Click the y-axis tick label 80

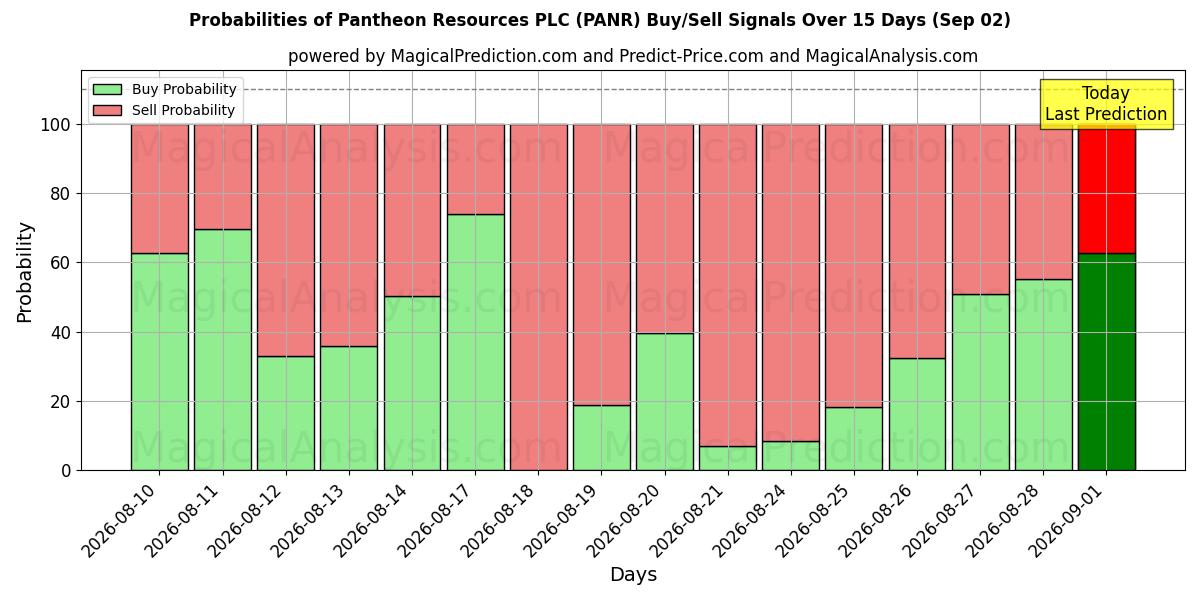tap(61, 194)
